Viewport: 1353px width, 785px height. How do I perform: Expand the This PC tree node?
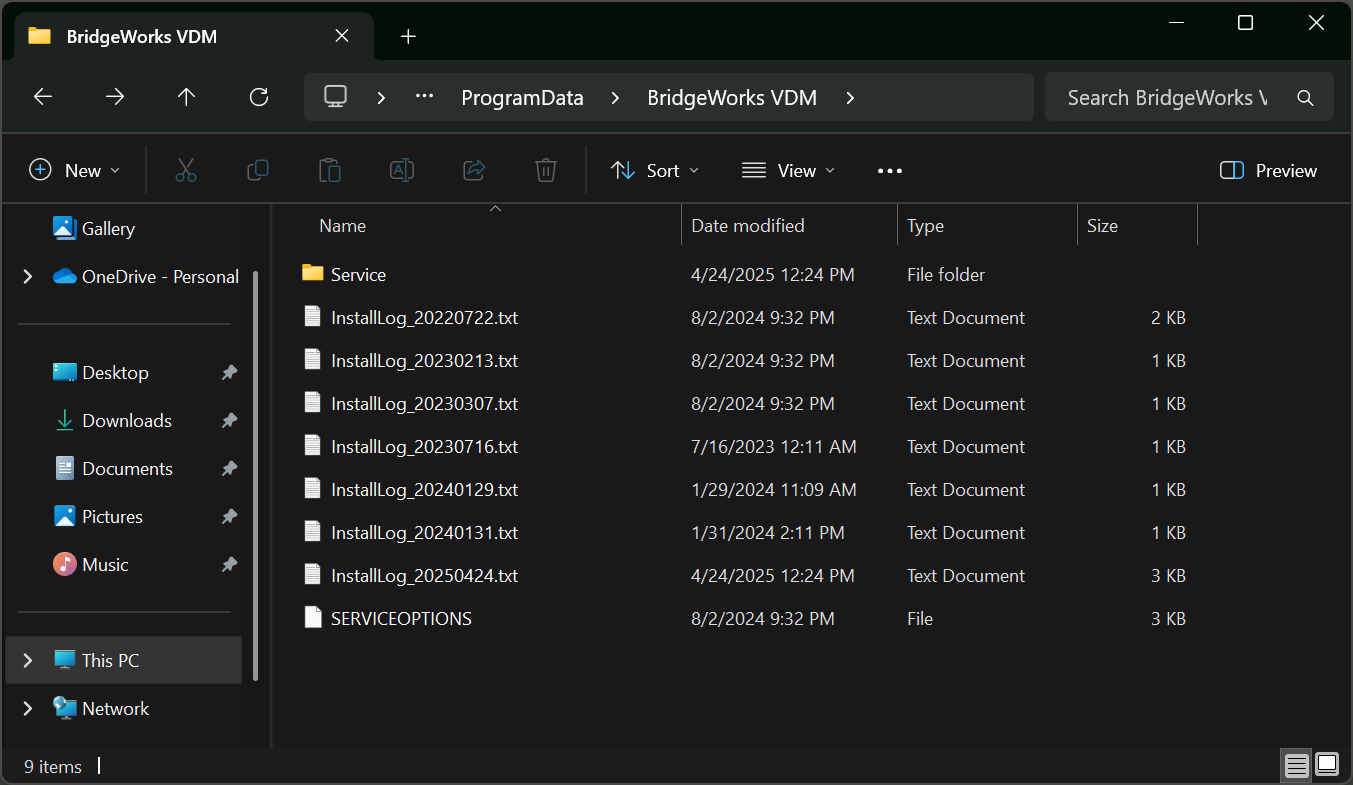[x=28, y=661]
